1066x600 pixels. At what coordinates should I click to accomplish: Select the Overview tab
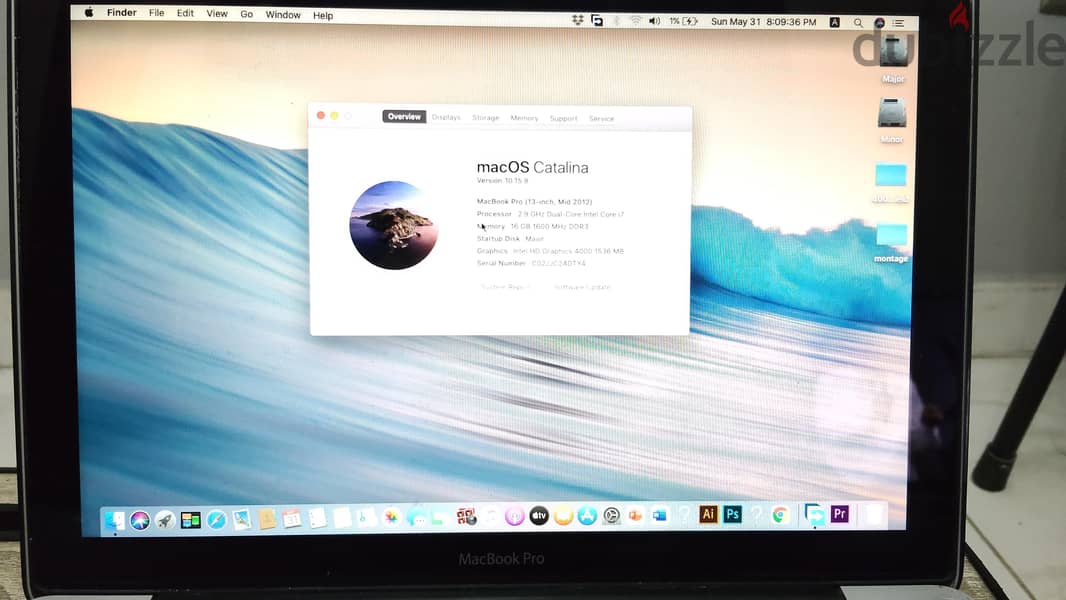point(405,116)
